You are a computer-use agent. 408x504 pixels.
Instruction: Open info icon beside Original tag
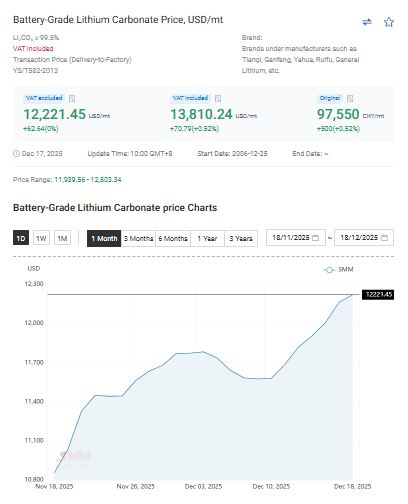350,98
